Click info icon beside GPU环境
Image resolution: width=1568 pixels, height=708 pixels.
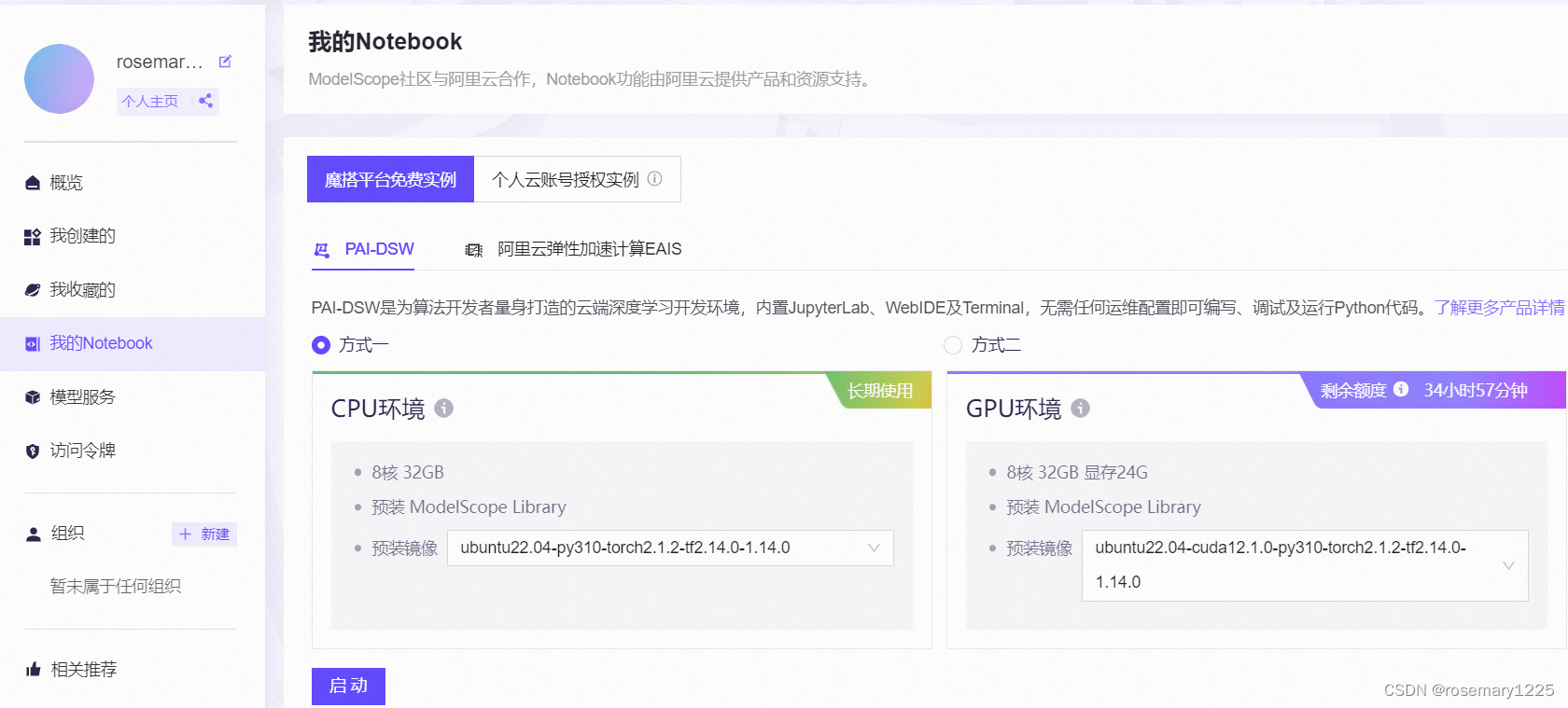point(1081,409)
